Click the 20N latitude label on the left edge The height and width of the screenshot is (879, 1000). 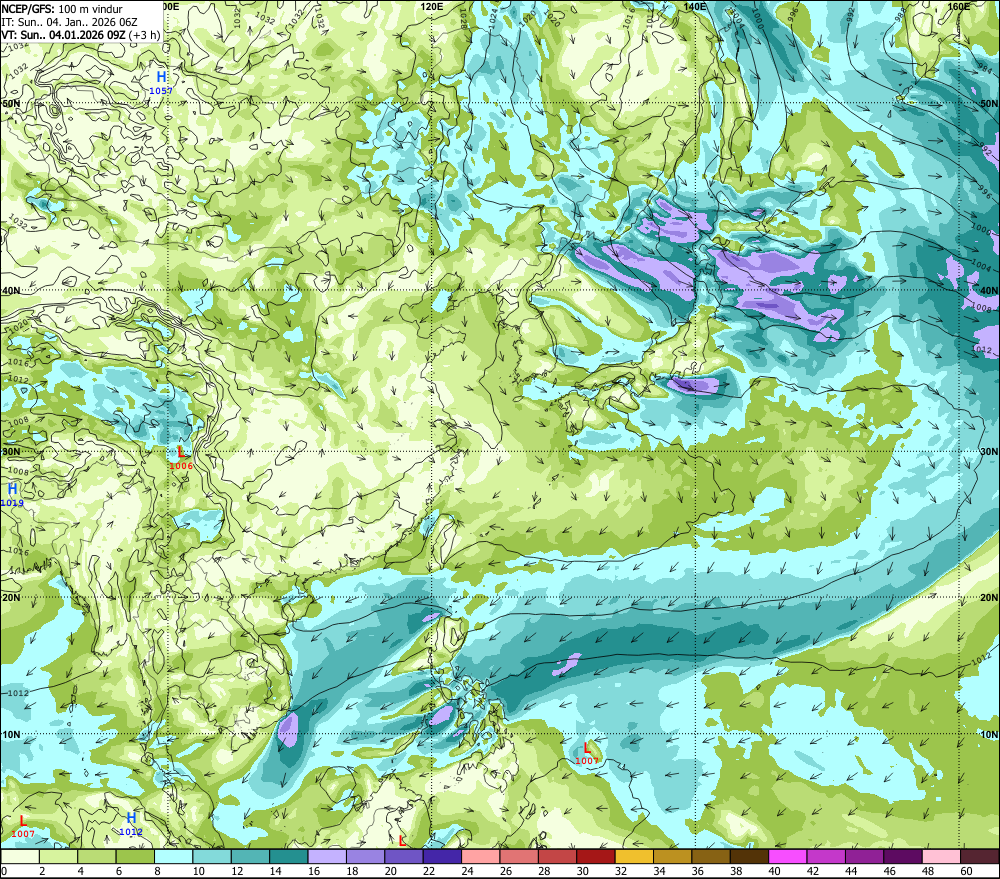[11, 598]
